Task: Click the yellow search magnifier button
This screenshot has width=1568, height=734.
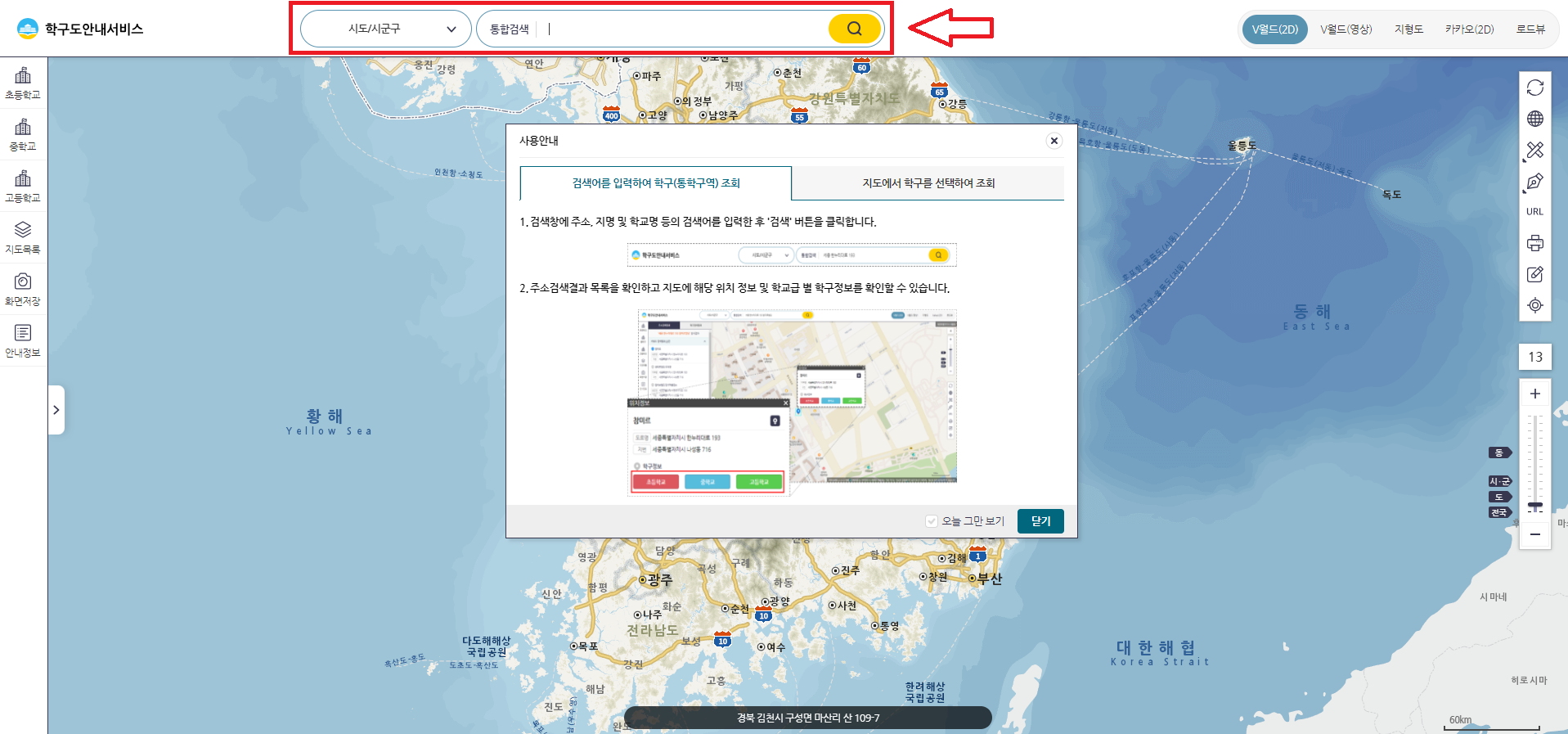Action: click(855, 29)
